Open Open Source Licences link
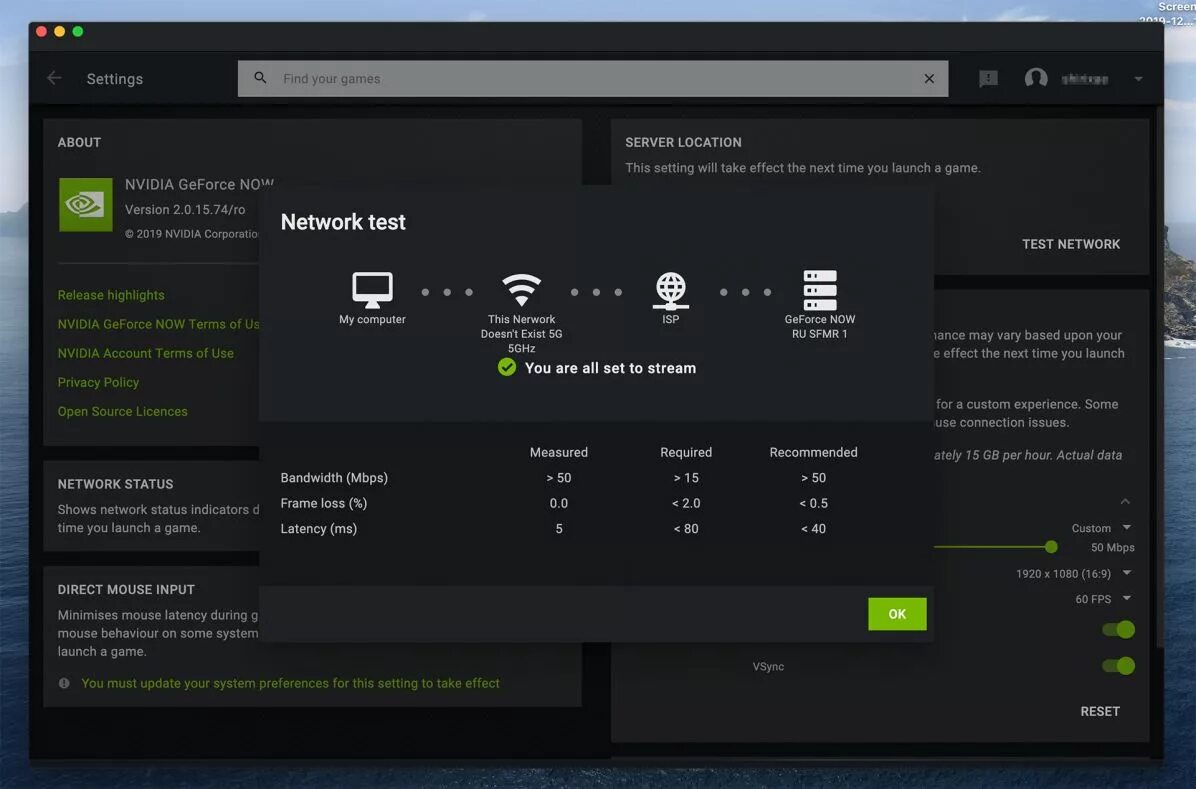This screenshot has height=789, width=1196. (123, 411)
